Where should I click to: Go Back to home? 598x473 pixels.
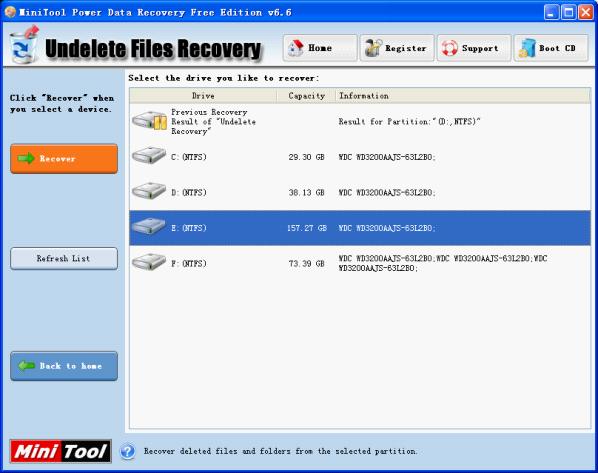coord(64,366)
